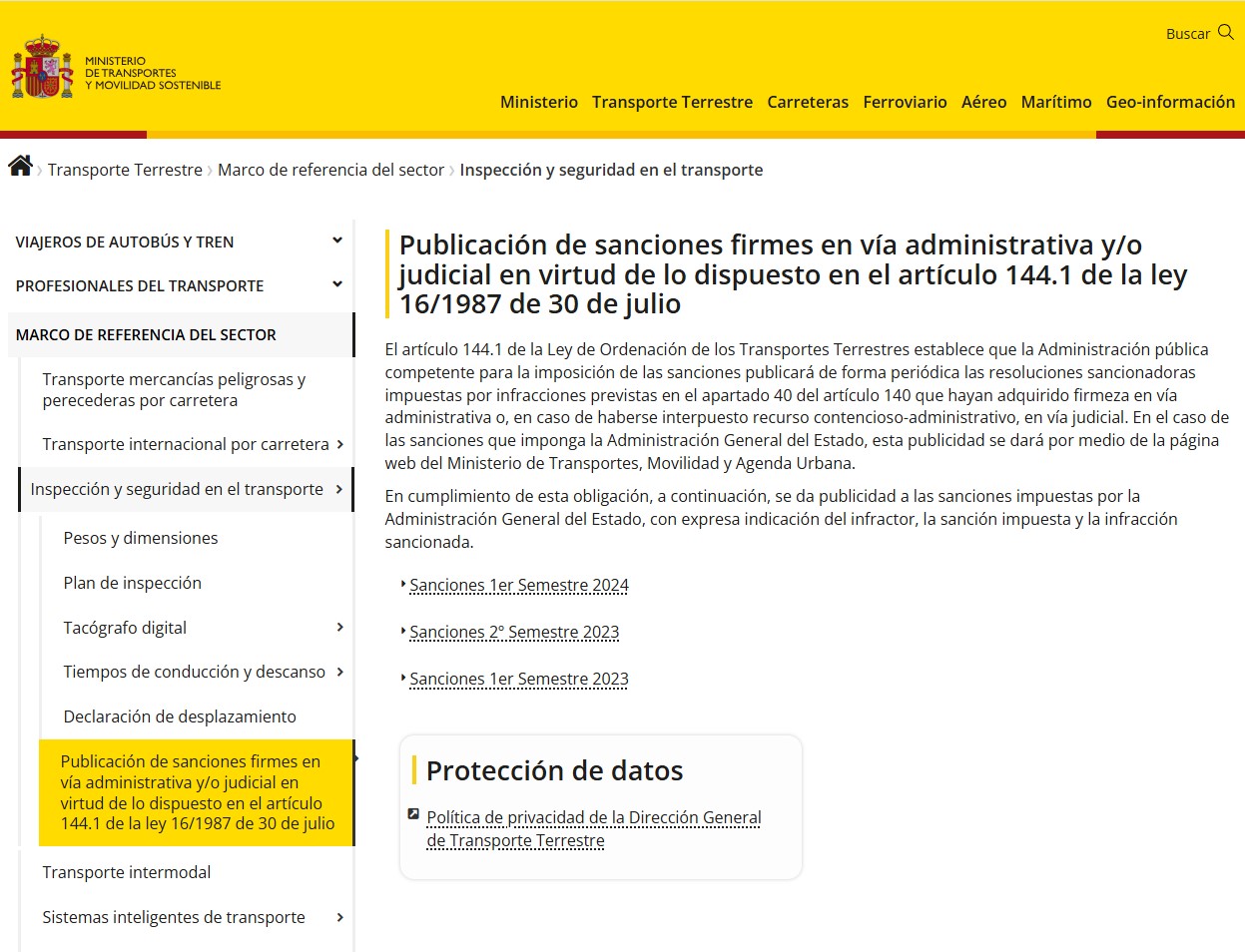Open Sanciones 2º Semestre 2023 link
The image size is (1245, 952).
click(514, 632)
